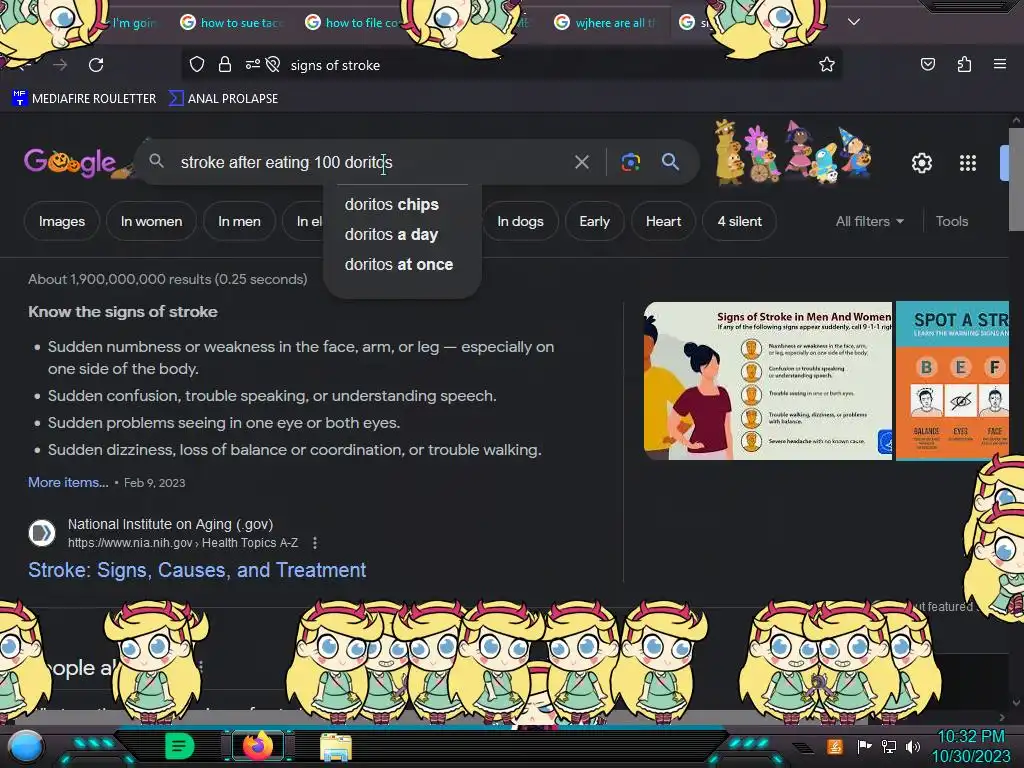Viewport: 1024px width, 768px height.
Task: Open the MEDIAFIRE ROULETTER bookmark
Action: point(84,99)
